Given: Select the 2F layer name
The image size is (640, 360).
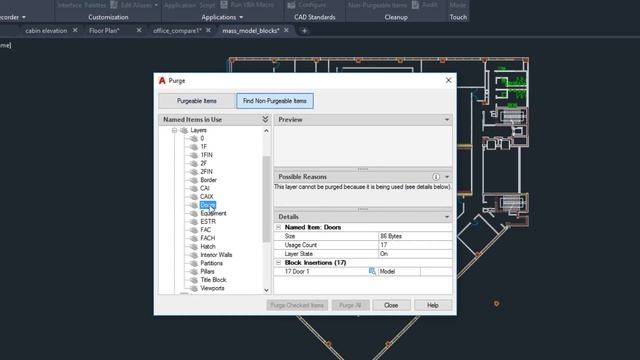Looking at the screenshot, I should (x=204, y=163).
